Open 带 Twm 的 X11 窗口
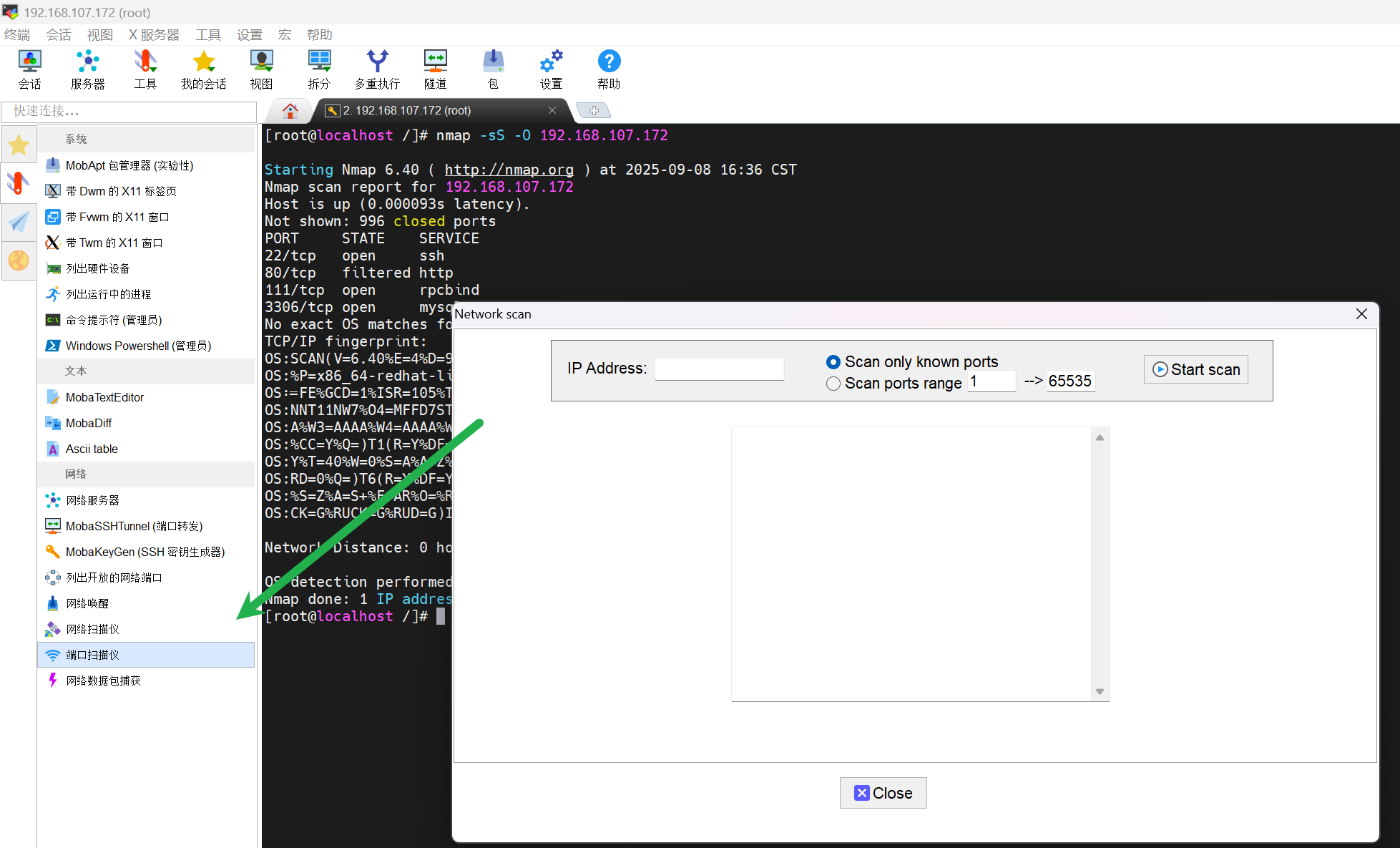This screenshot has width=1400, height=848. click(147, 243)
